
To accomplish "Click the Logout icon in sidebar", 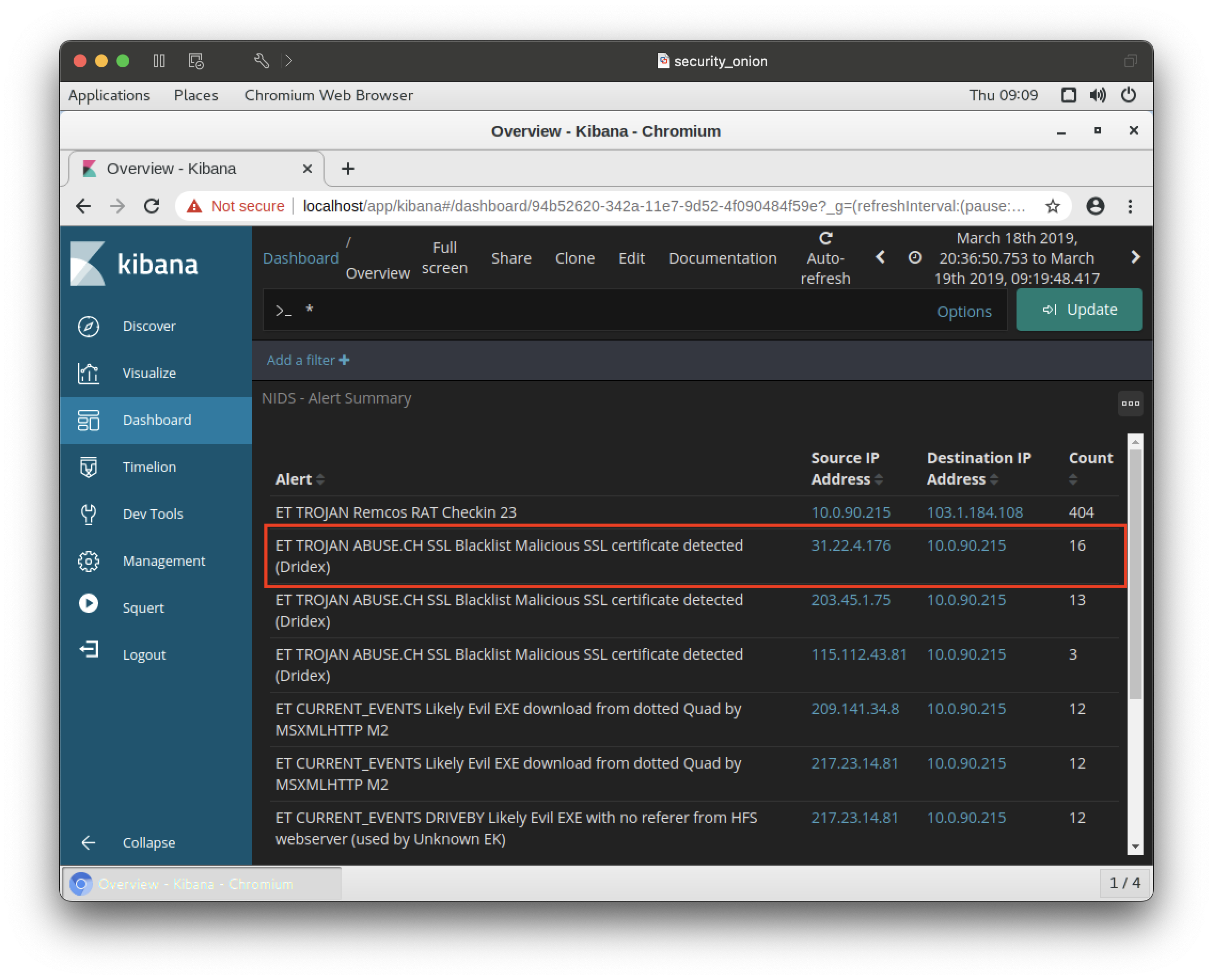I will tap(89, 650).
